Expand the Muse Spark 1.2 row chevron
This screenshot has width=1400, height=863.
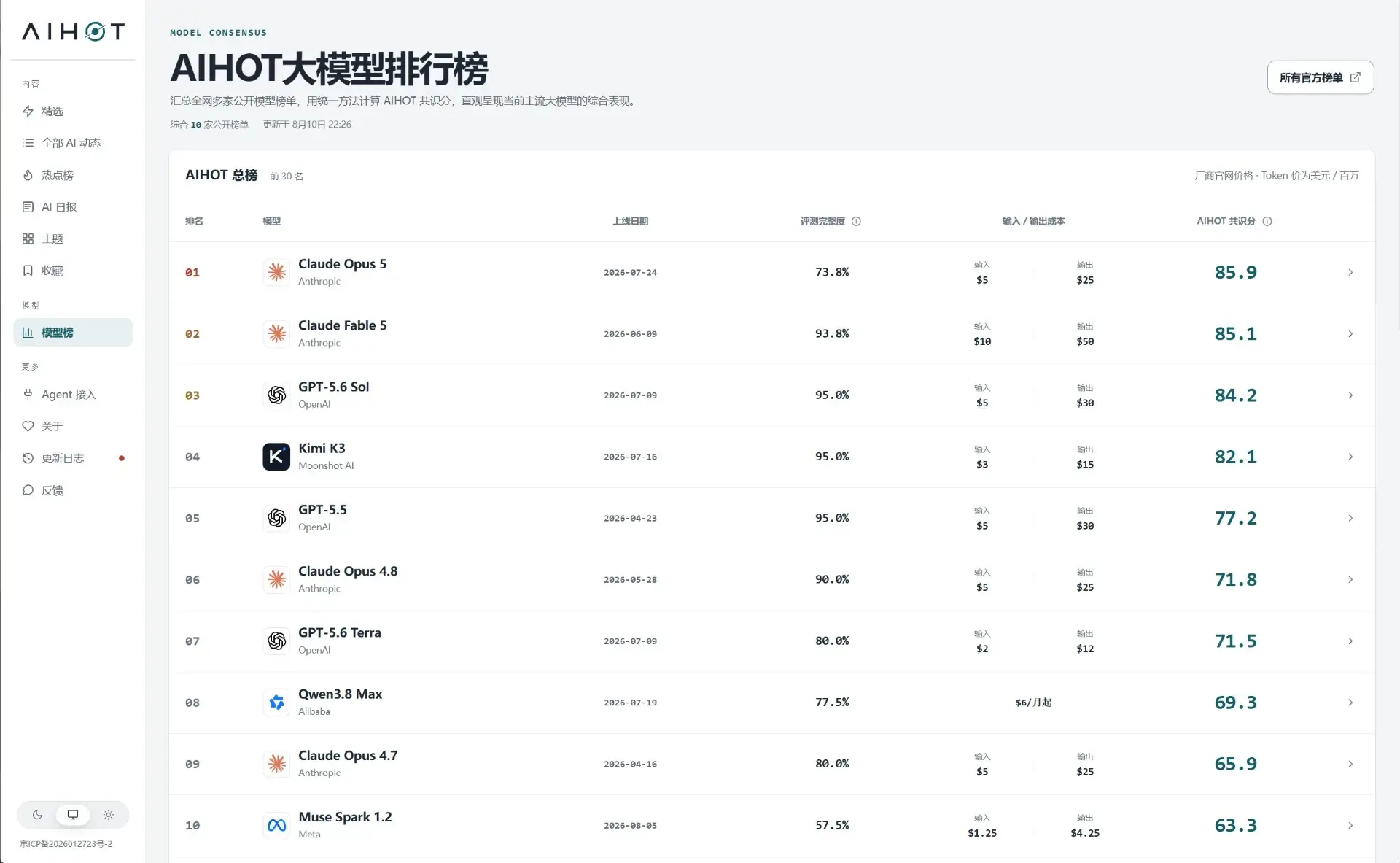point(1350,825)
